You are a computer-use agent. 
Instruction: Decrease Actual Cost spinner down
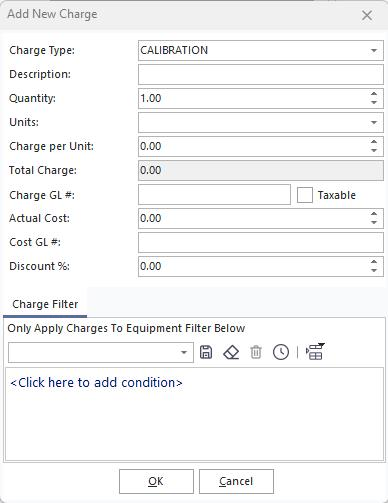[x=374, y=223]
